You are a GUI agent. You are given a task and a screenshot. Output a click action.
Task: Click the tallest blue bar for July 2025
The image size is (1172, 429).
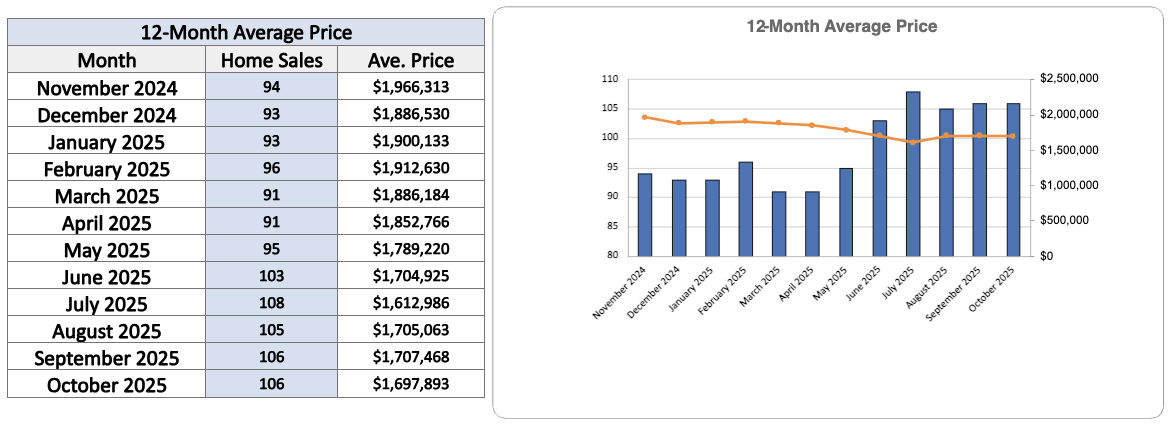(912, 175)
